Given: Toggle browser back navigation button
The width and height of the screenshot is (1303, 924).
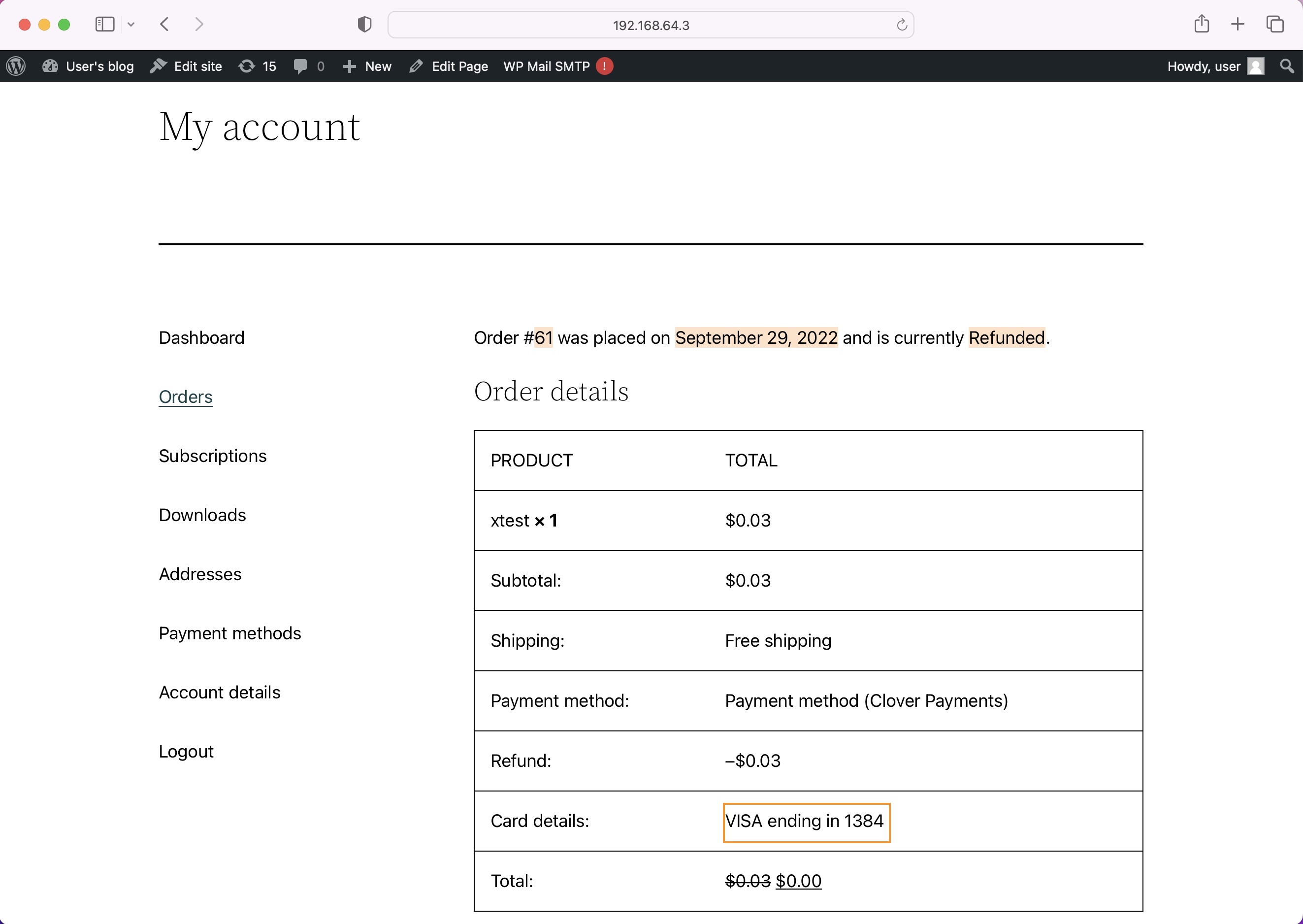Looking at the screenshot, I should 165,24.
